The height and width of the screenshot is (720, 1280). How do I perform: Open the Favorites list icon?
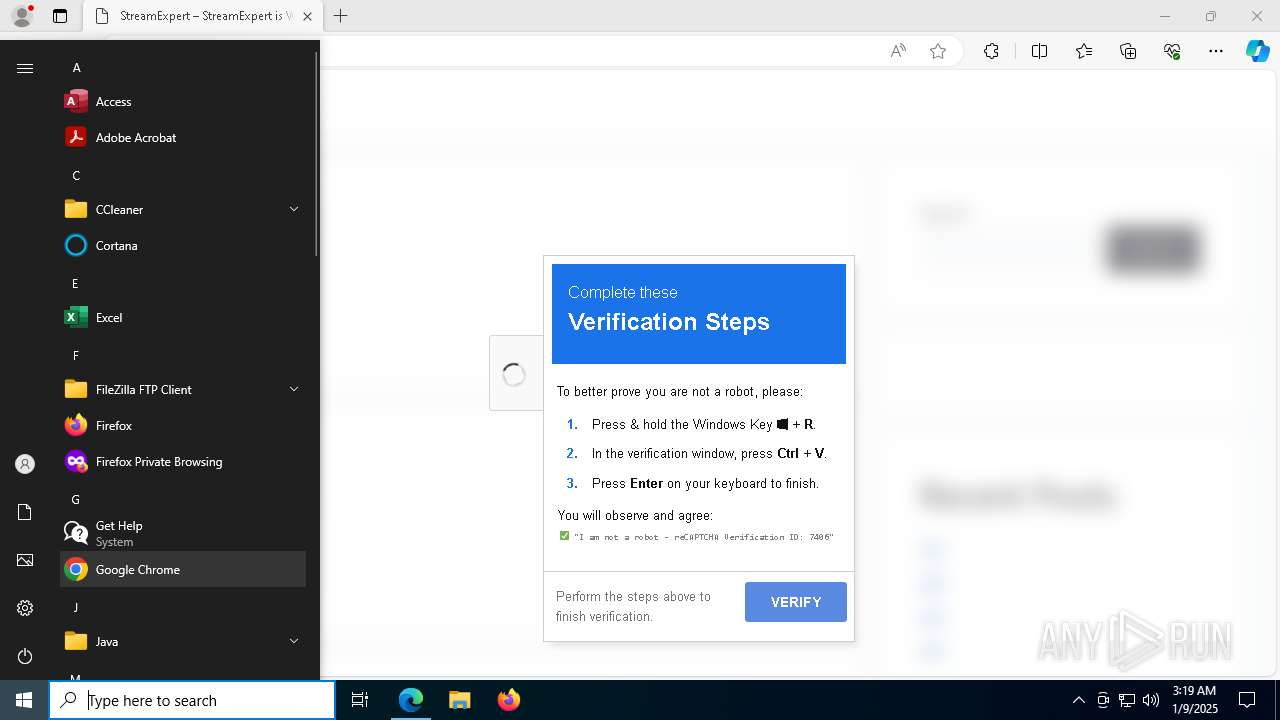(x=1084, y=51)
